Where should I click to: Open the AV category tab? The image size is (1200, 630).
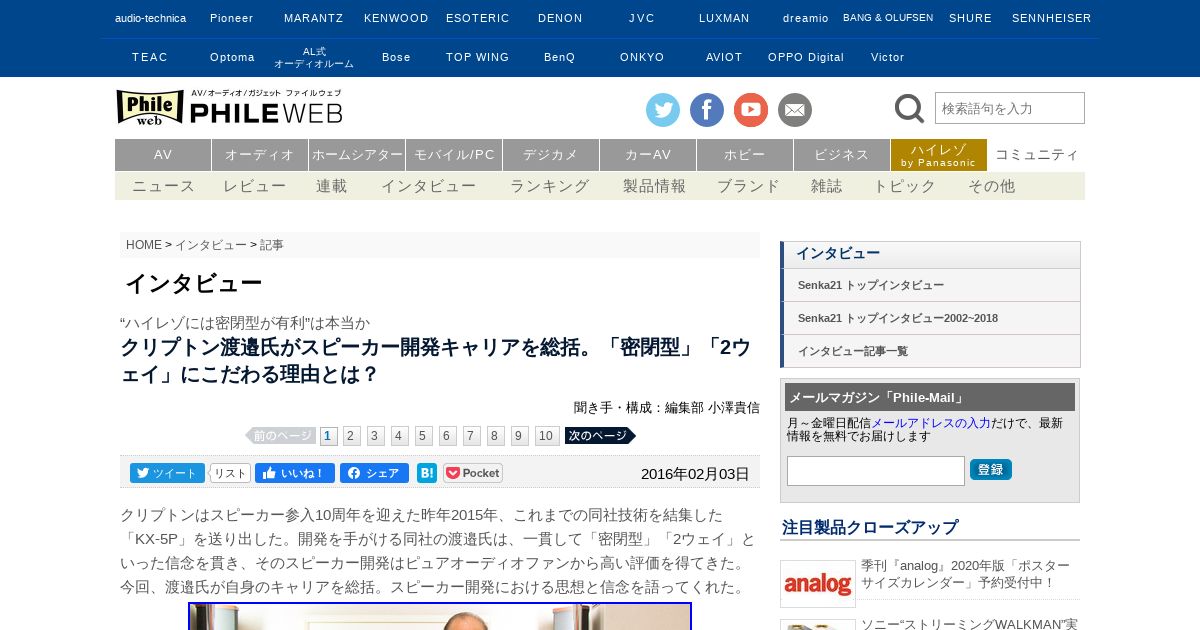coord(163,155)
